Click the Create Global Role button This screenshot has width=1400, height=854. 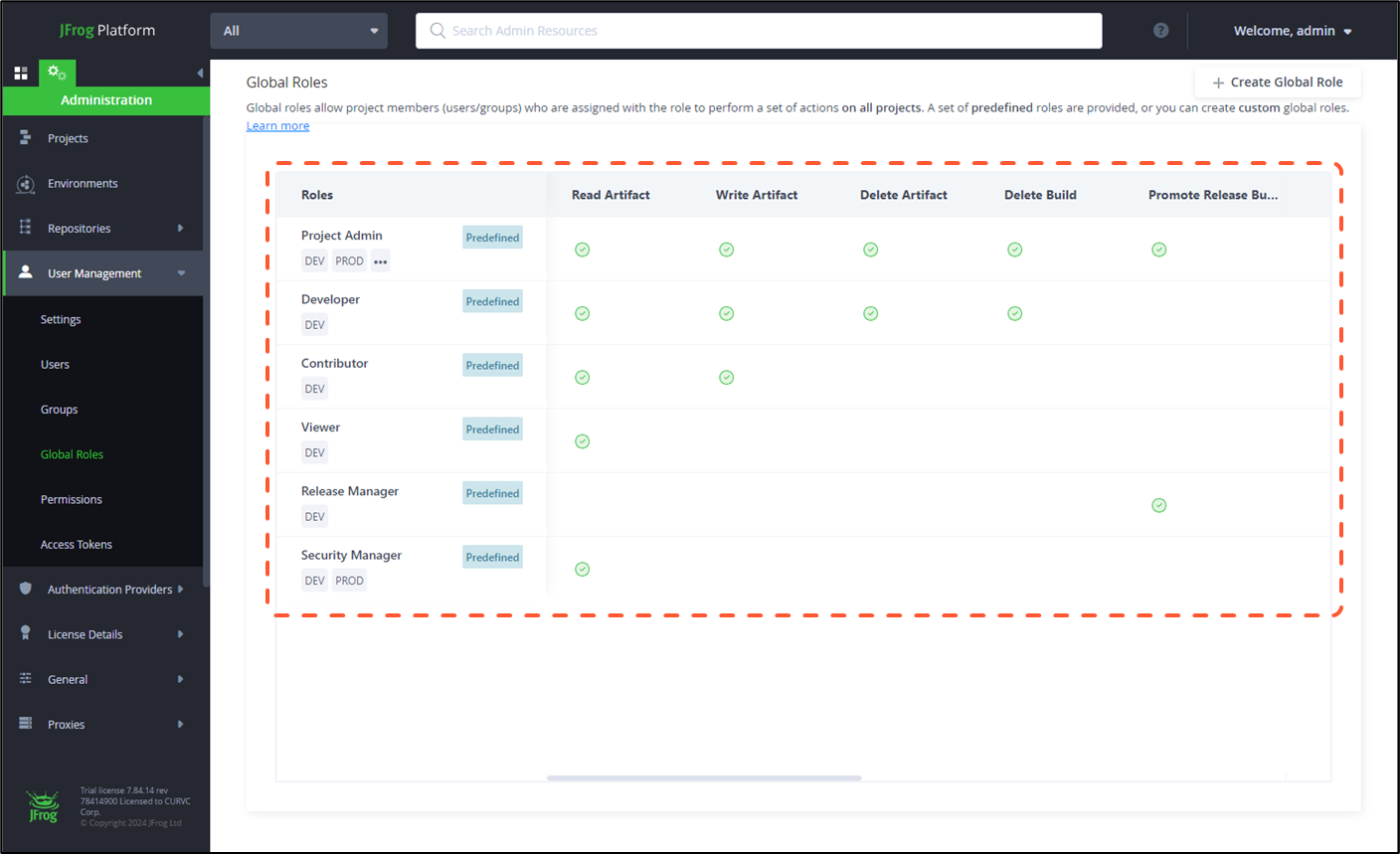pos(1277,83)
